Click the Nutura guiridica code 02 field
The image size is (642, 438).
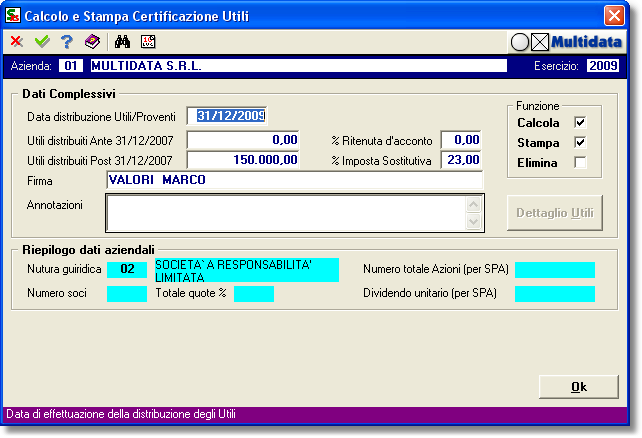coord(127,269)
